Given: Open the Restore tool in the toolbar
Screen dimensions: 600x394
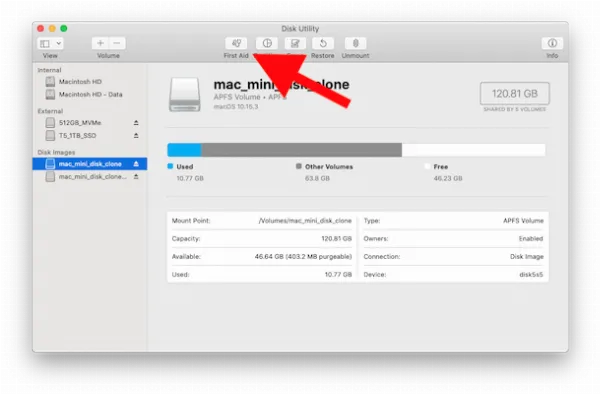Looking at the screenshot, I should click(x=323, y=43).
